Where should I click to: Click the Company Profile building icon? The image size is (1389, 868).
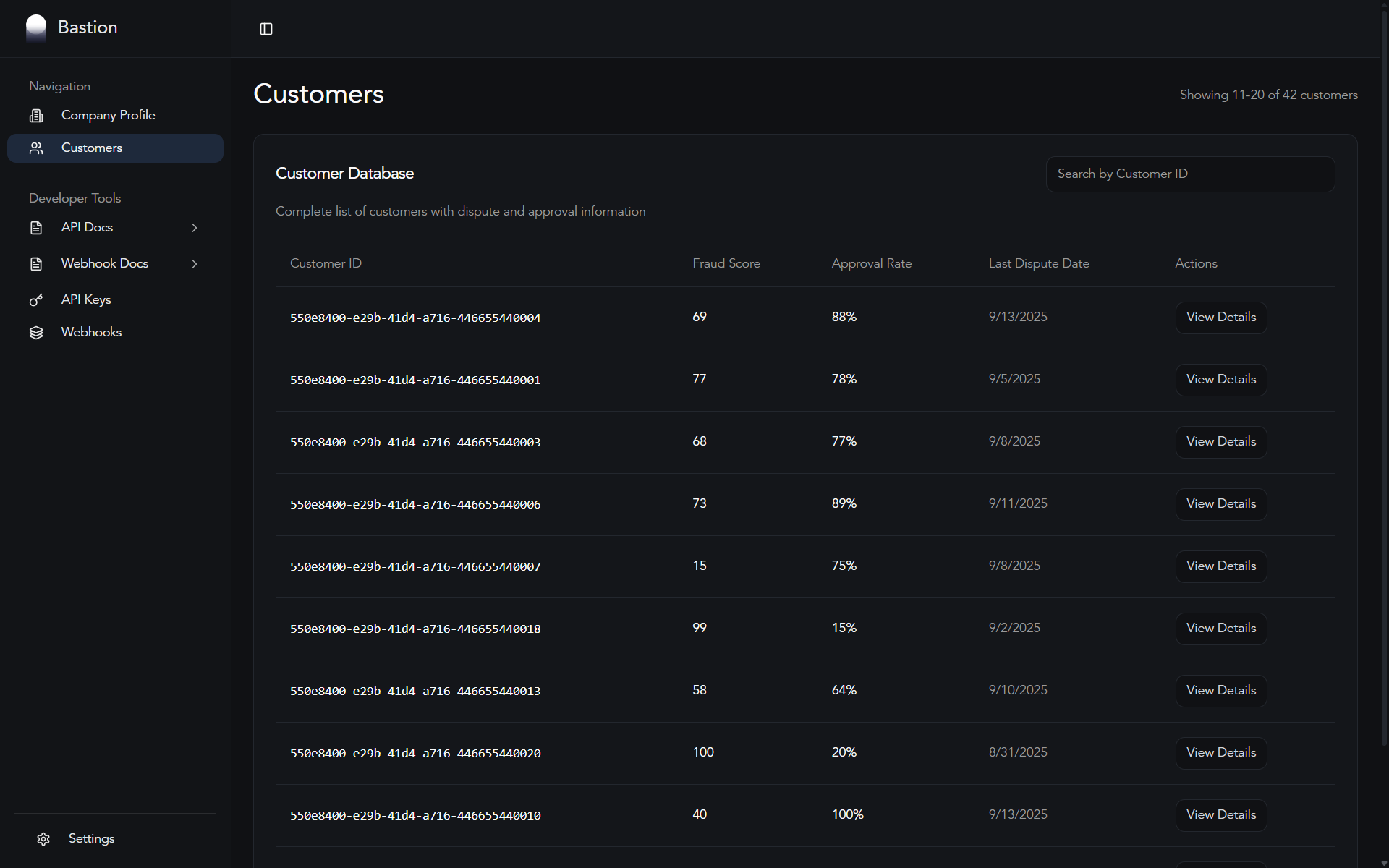pos(36,116)
